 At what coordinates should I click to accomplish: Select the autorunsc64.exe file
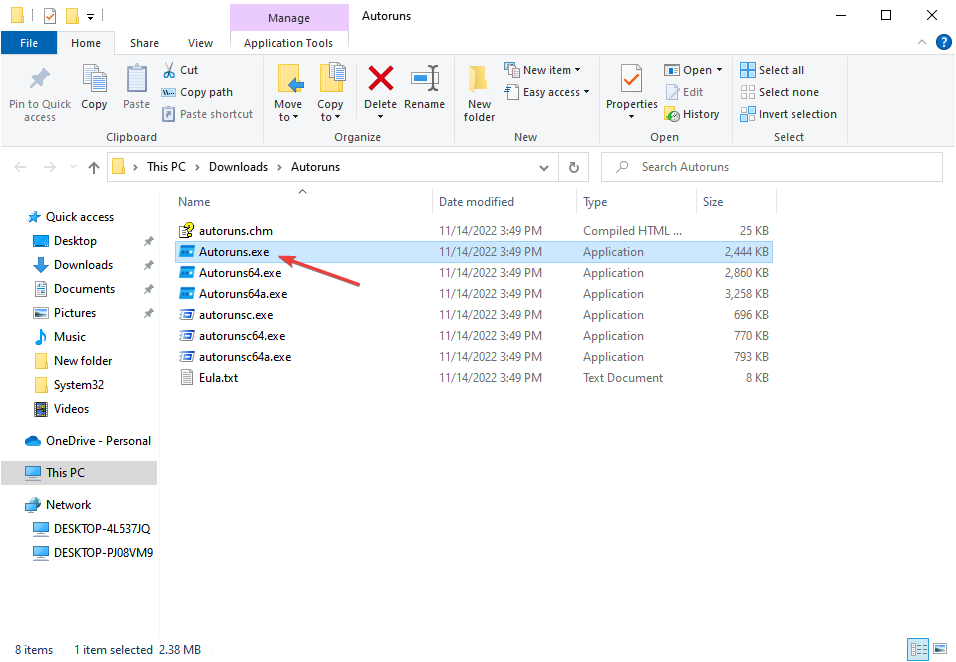(x=474, y=336)
